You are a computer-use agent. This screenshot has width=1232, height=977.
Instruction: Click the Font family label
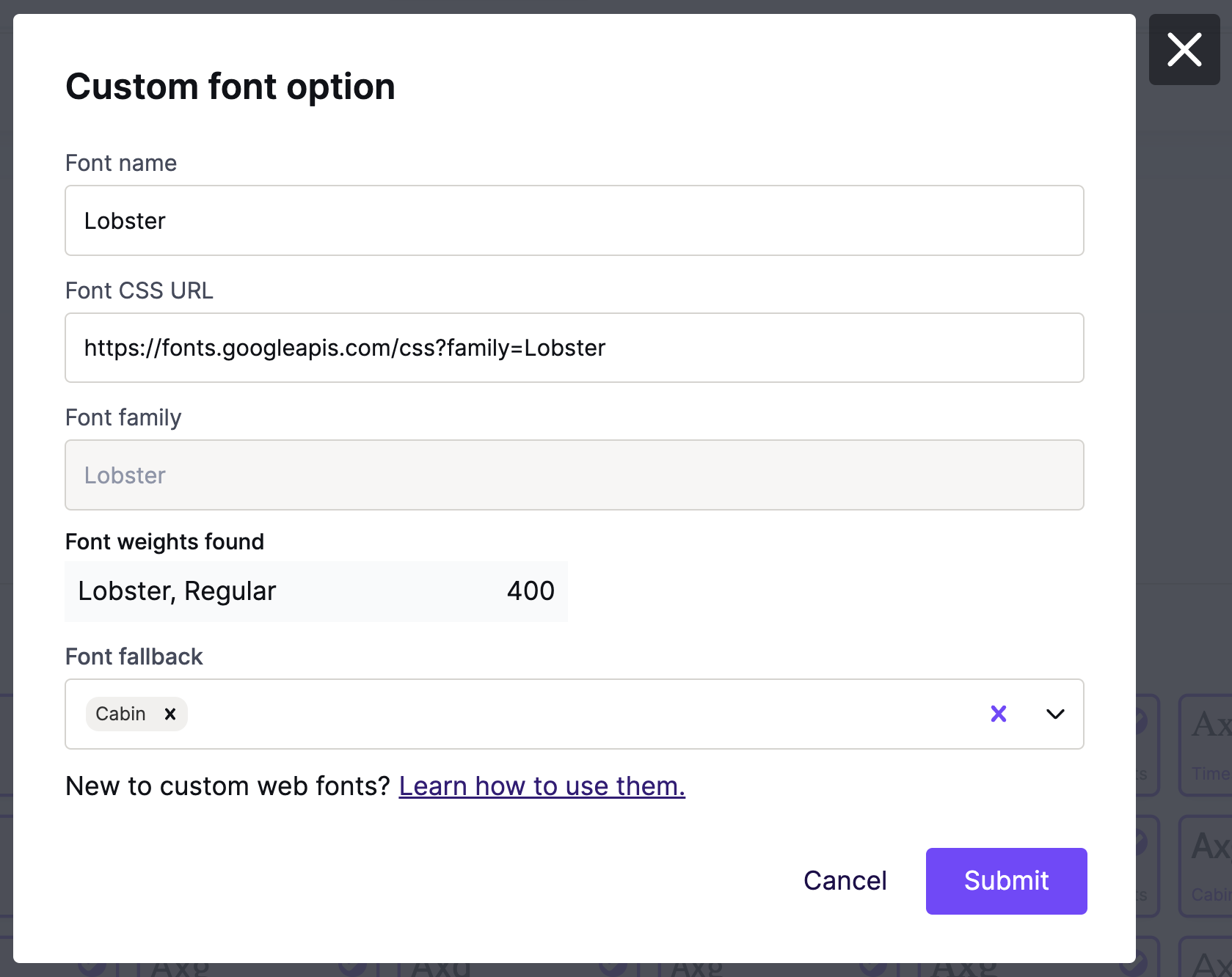(123, 417)
